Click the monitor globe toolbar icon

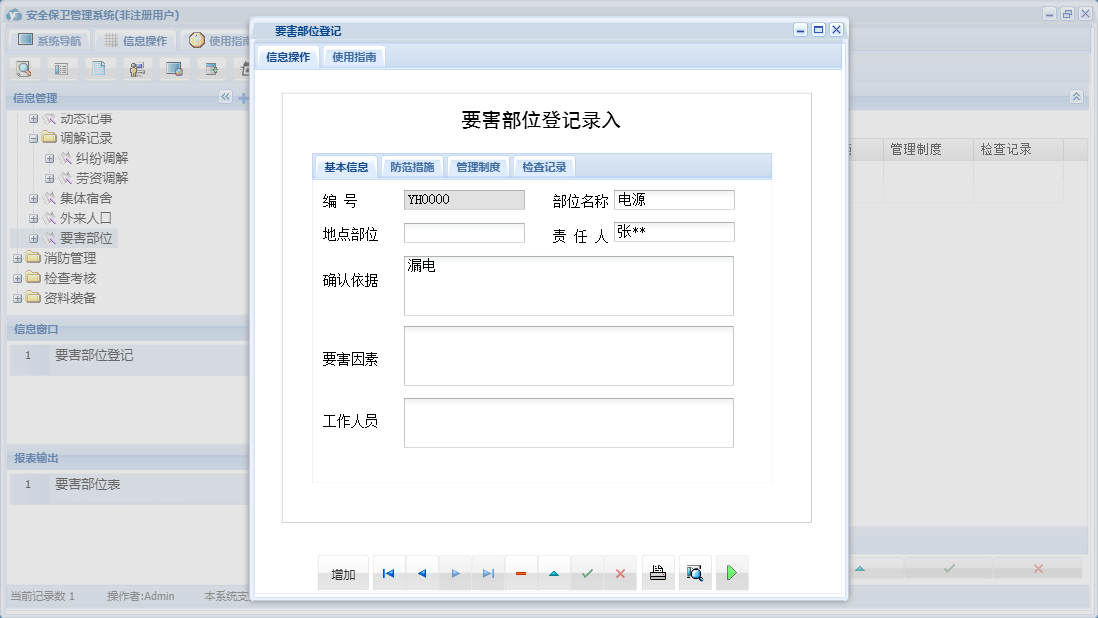[175, 68]
